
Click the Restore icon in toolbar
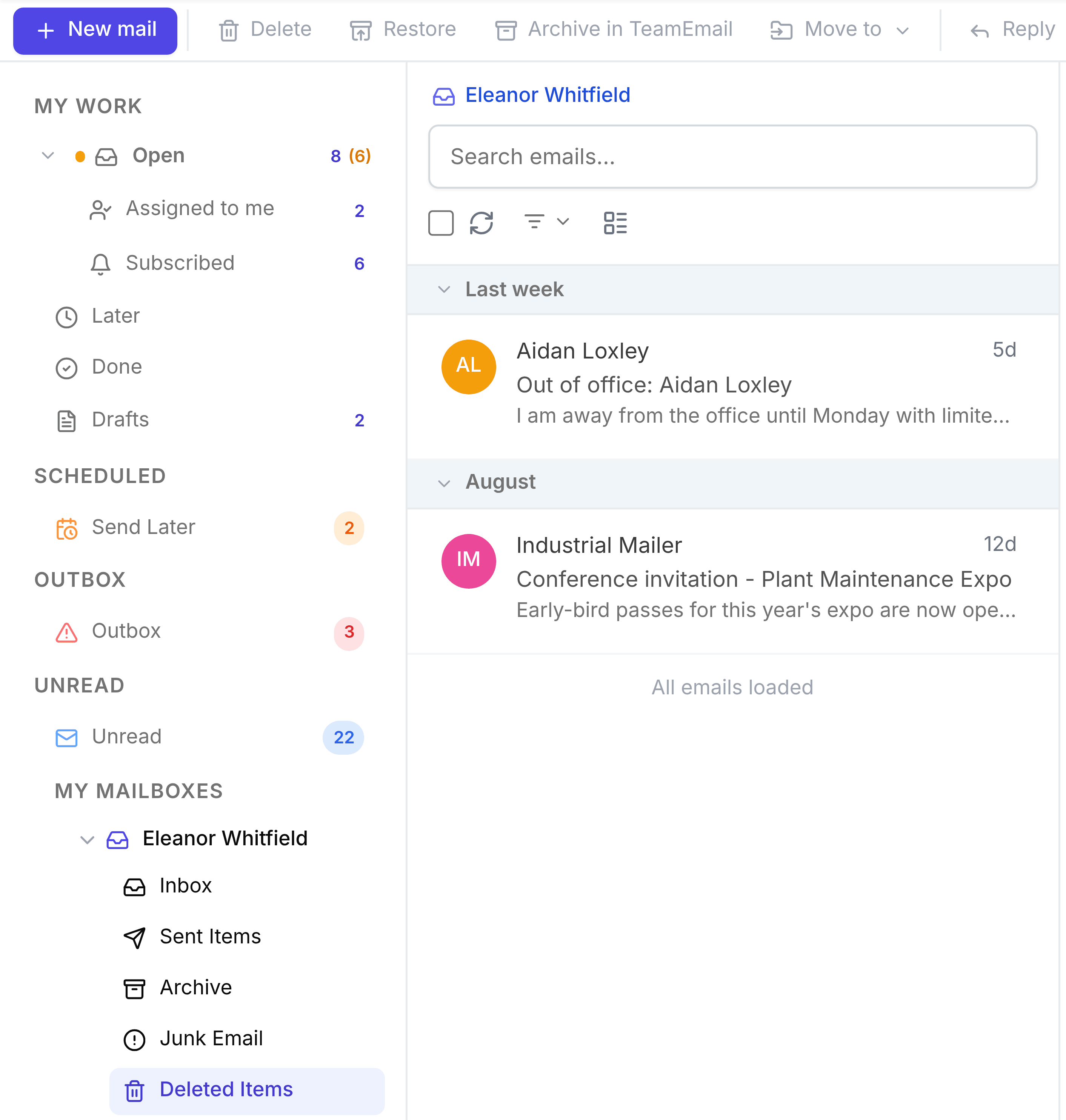361,30
